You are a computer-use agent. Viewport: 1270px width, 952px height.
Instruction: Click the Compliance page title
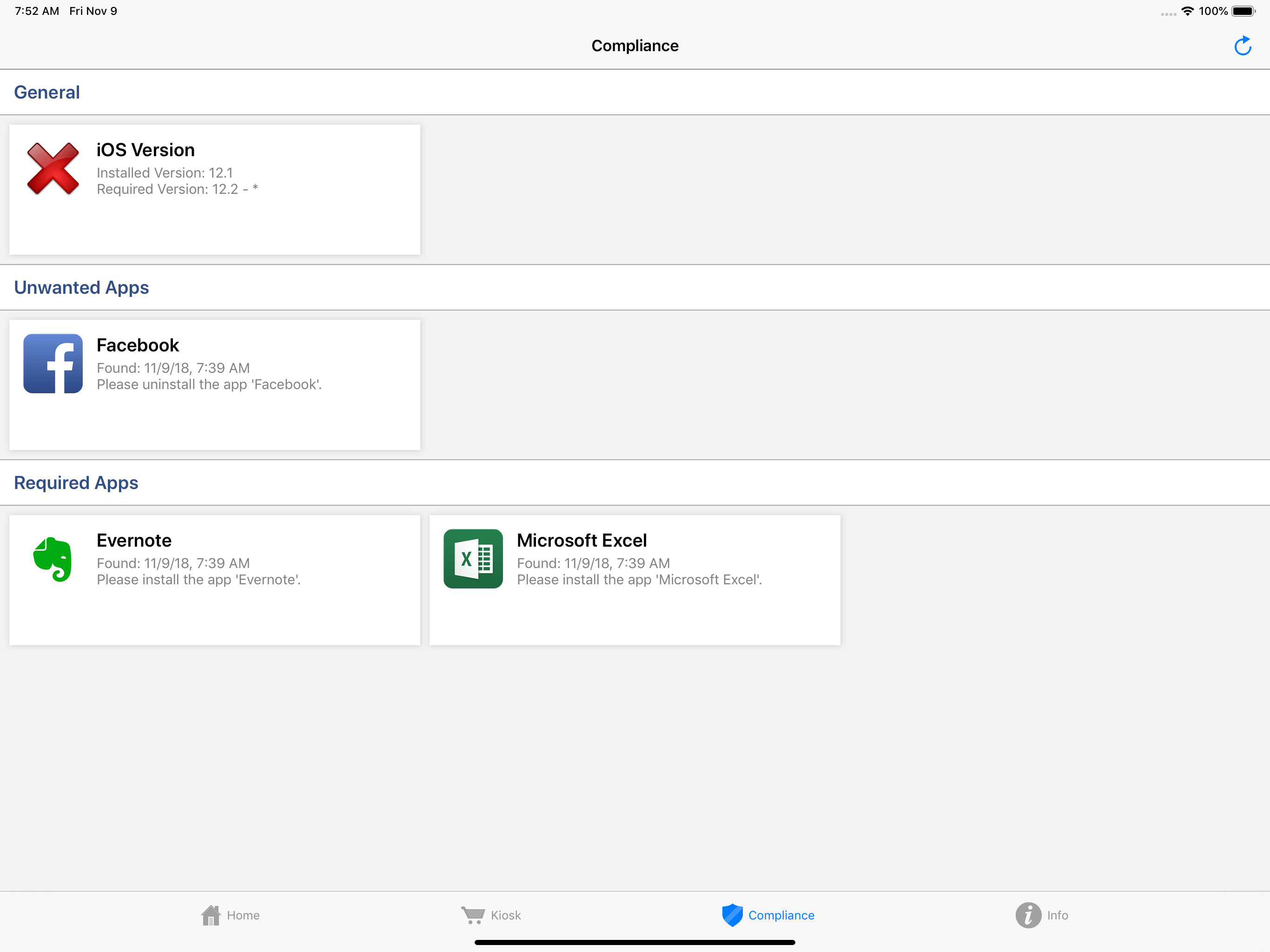(x=635, y=46)
